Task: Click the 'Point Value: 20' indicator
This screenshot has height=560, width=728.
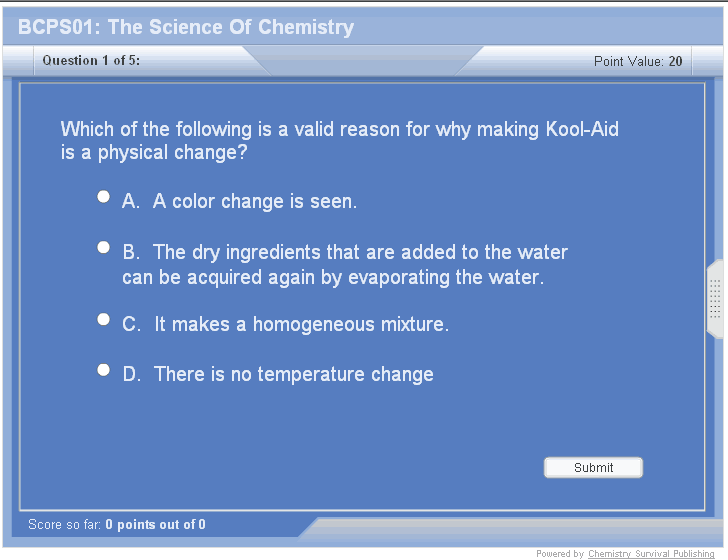Action: tap(638, 61)
